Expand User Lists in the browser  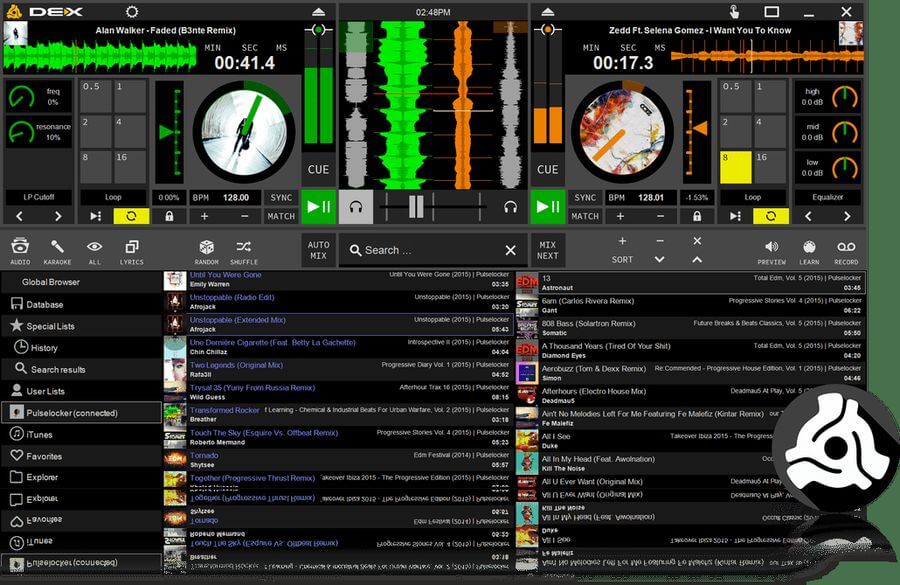[82, 391]
